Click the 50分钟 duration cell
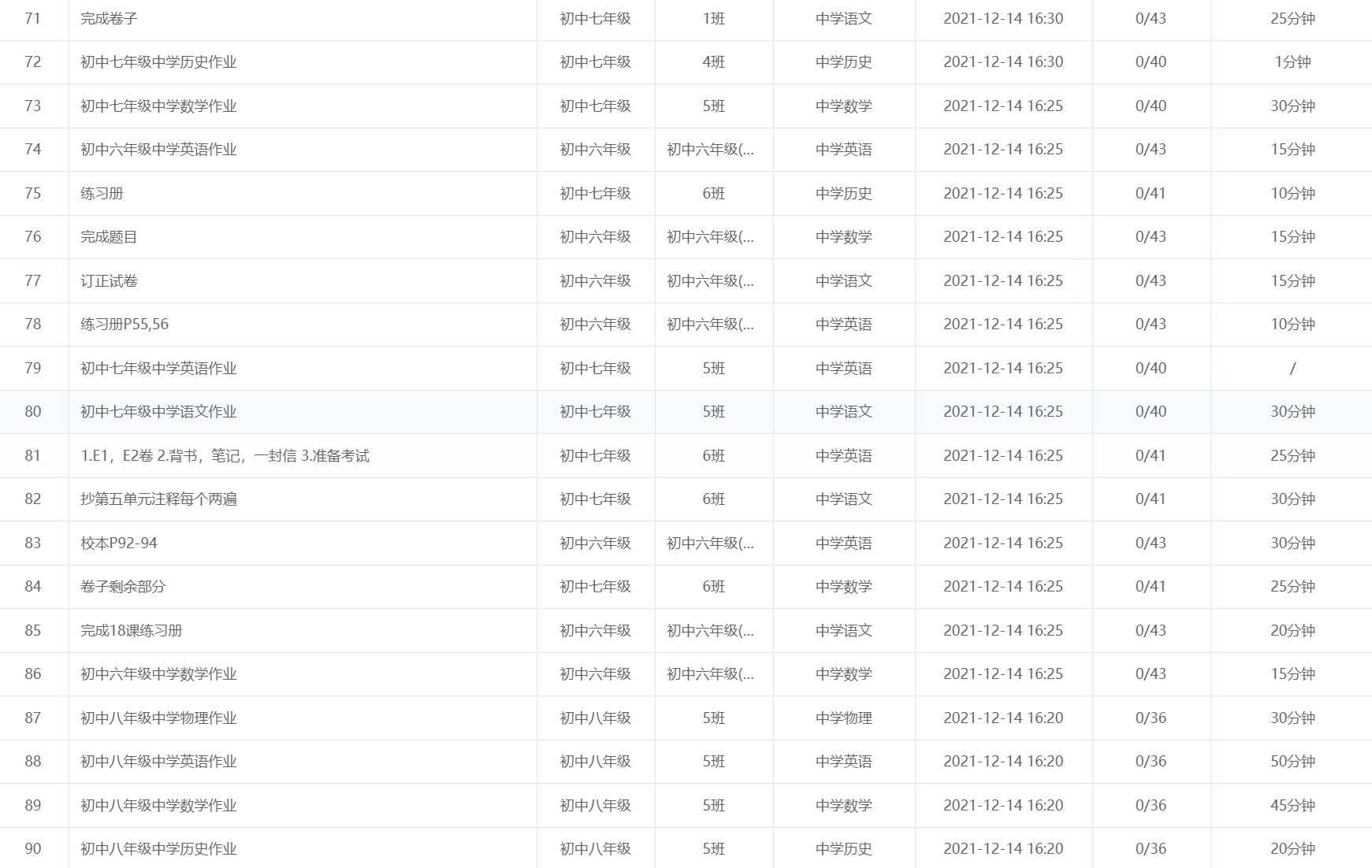Image resolution: width=1372 pixels, height=868 pixels. click(x=1292, y=761)
